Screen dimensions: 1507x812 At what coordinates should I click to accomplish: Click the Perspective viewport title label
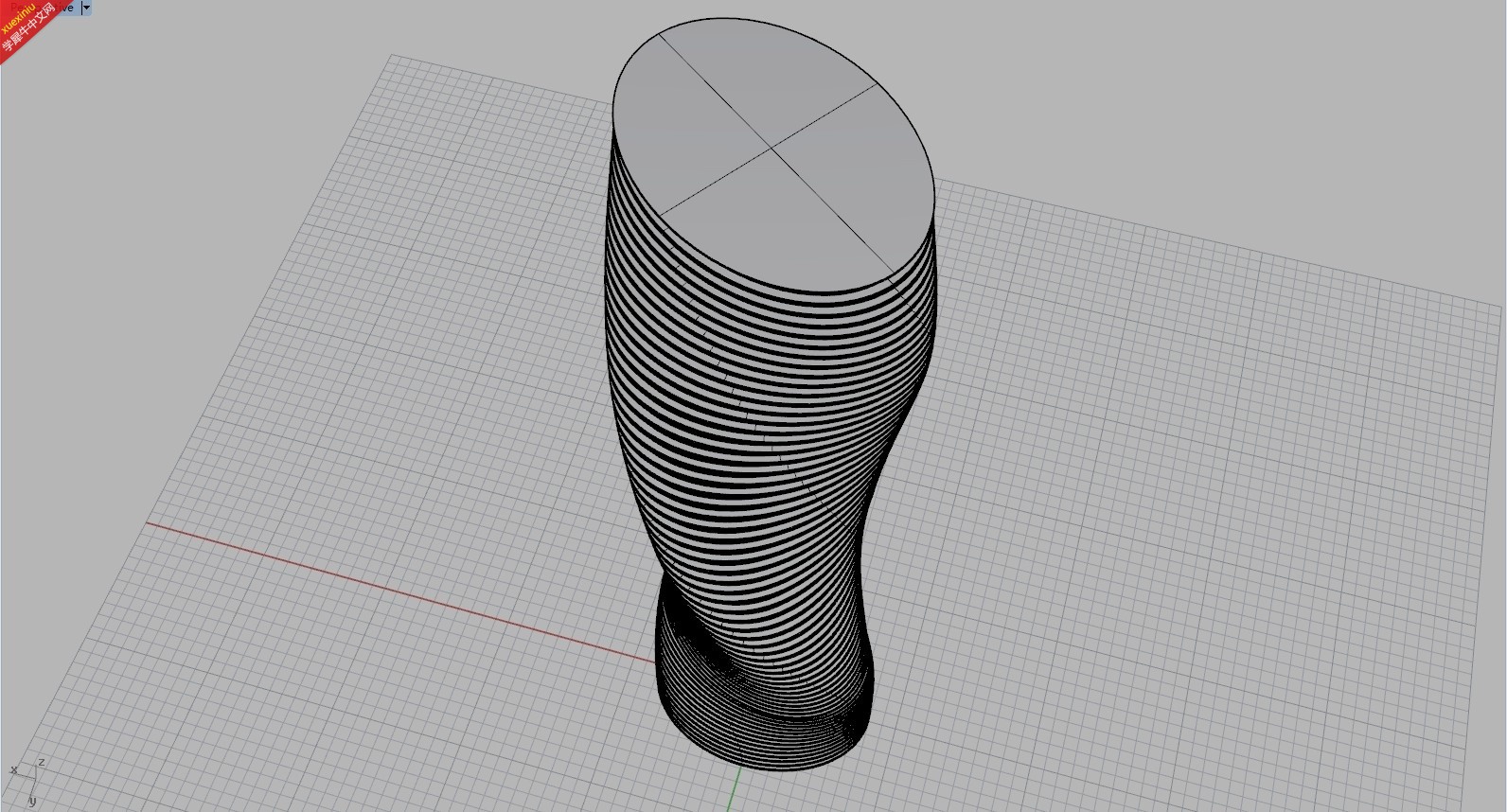[x=43, y=8]
